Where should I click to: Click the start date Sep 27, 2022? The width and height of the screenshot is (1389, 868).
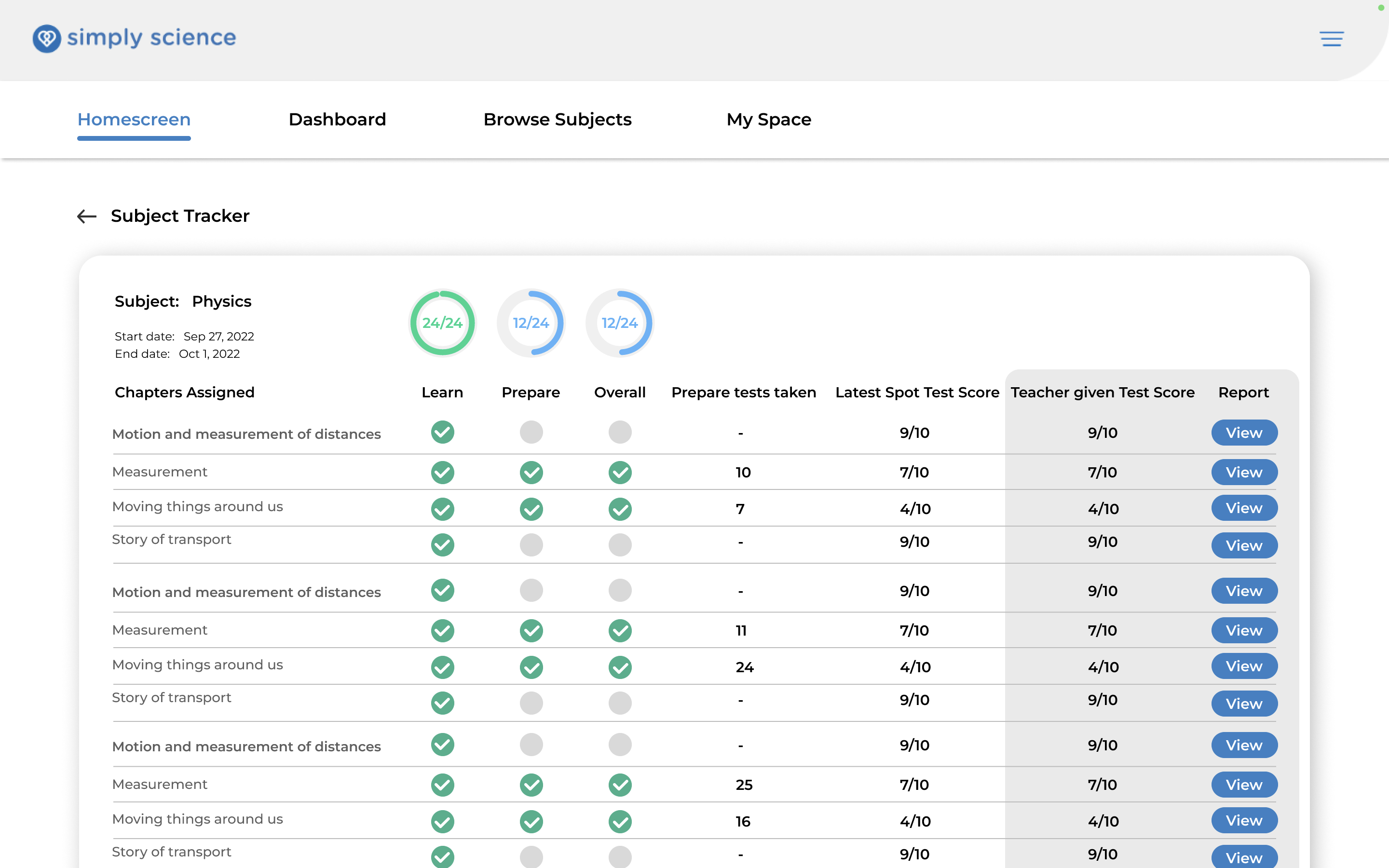[218, 337]
